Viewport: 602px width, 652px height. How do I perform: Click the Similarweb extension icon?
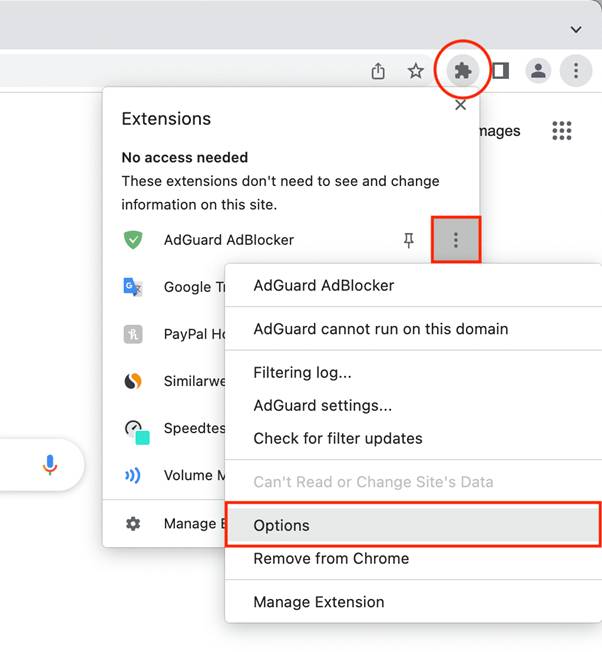(x=133, y=381)
